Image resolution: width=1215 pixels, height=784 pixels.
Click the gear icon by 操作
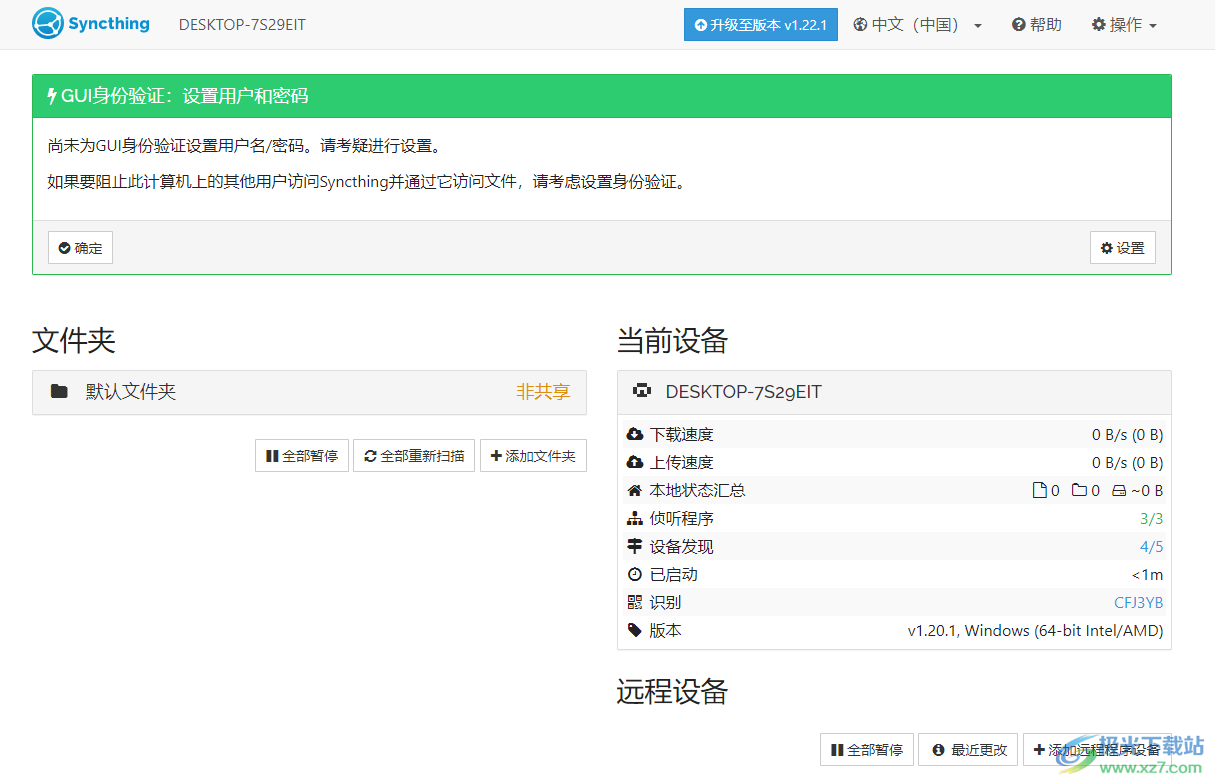(x=1098, y=25)
